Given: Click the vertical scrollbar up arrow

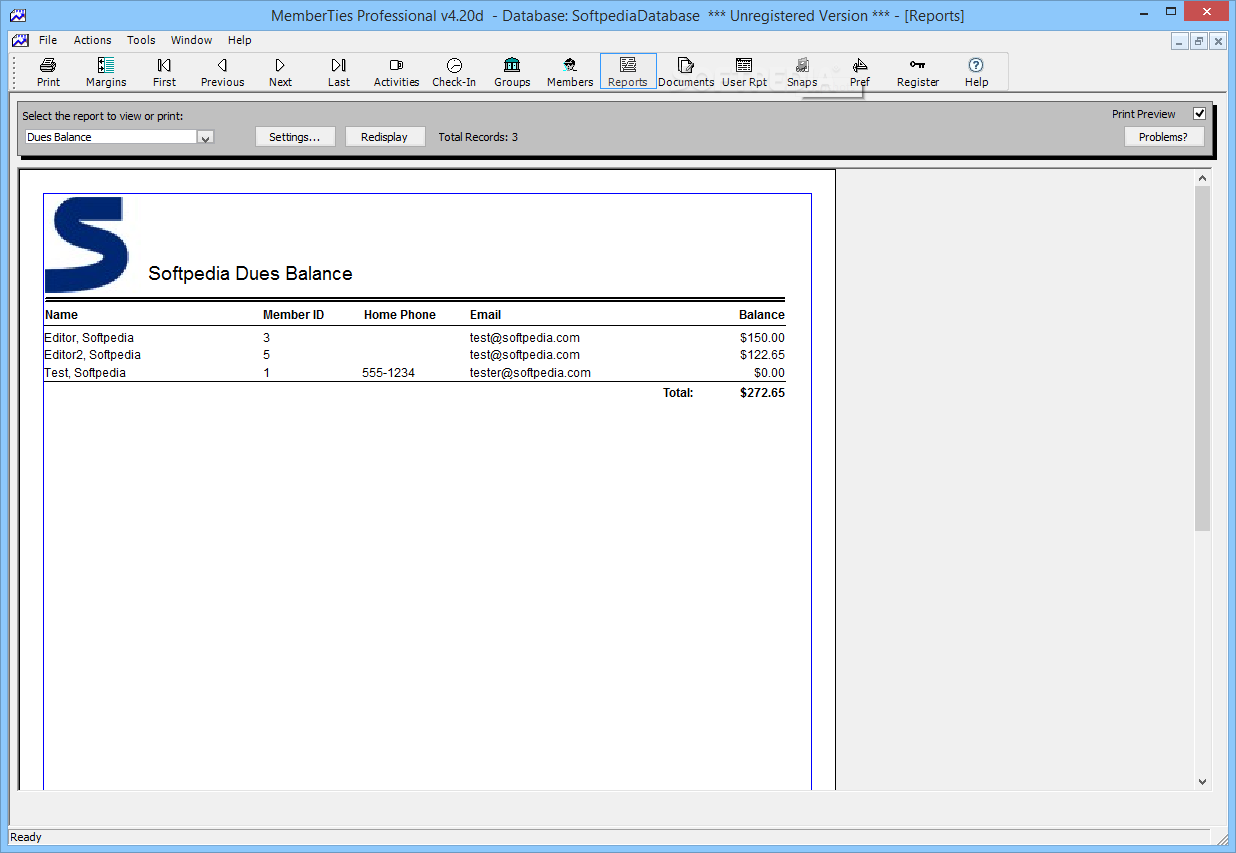Looking at the screenshot, I should click(1203, 178).
